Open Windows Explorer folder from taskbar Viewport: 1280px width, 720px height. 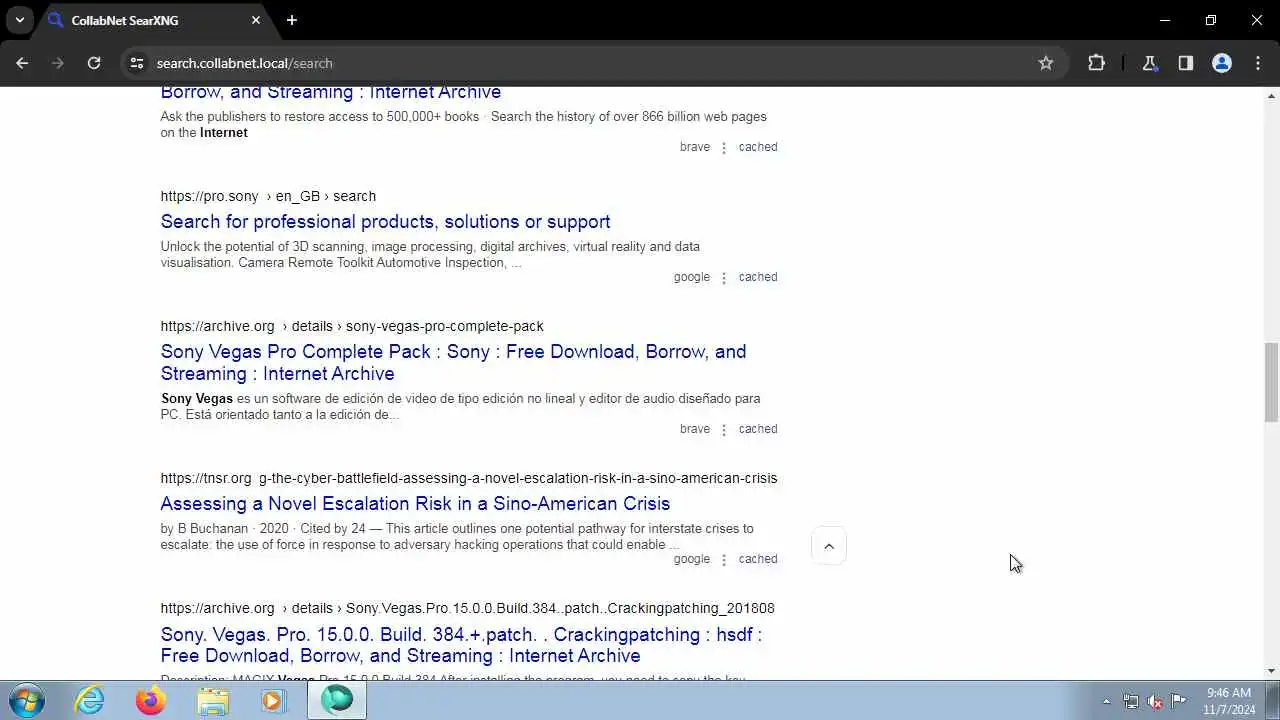coord(212,700)
